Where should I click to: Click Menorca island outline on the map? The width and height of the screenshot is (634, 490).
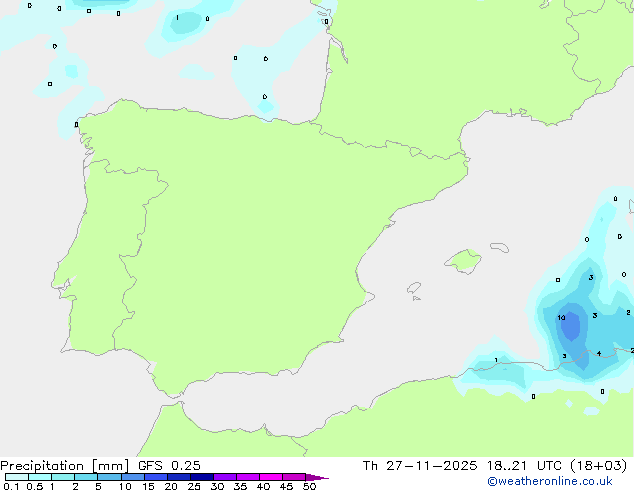[x=499, y=247]
